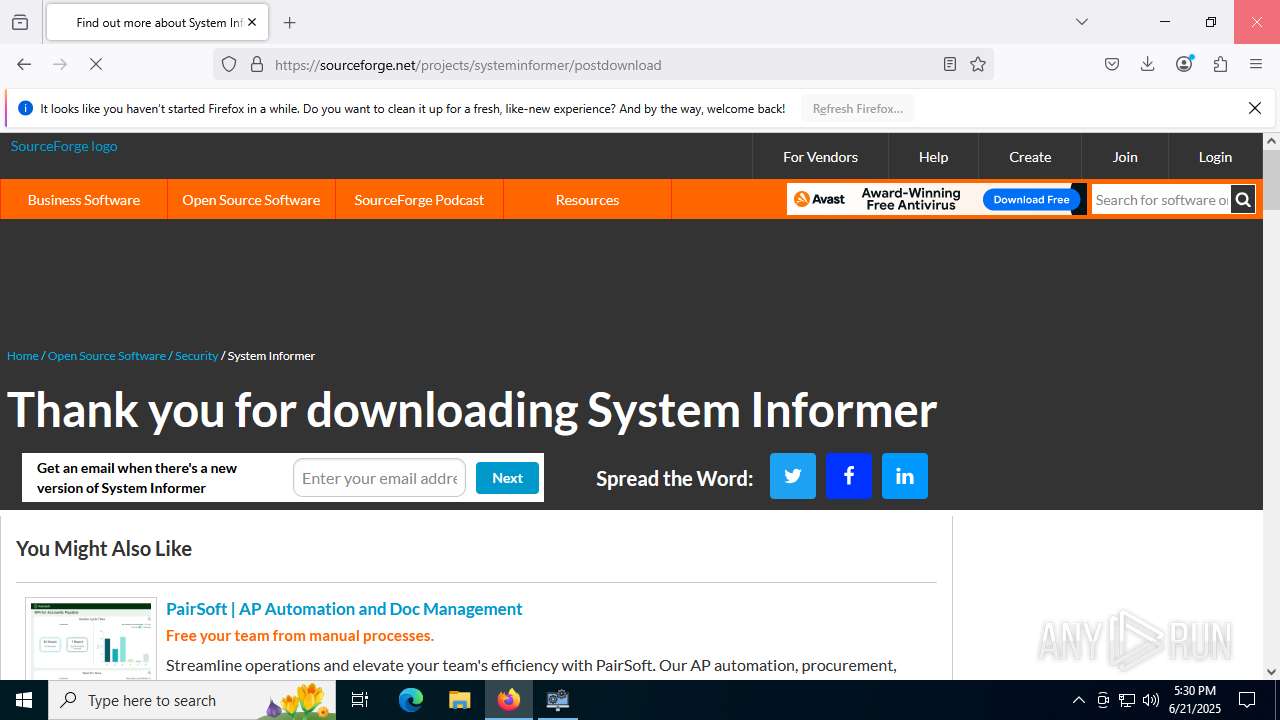Click Avast Download Free ad button
The width and height of the screenshot is (1280, 720).
click(1031, 200)
